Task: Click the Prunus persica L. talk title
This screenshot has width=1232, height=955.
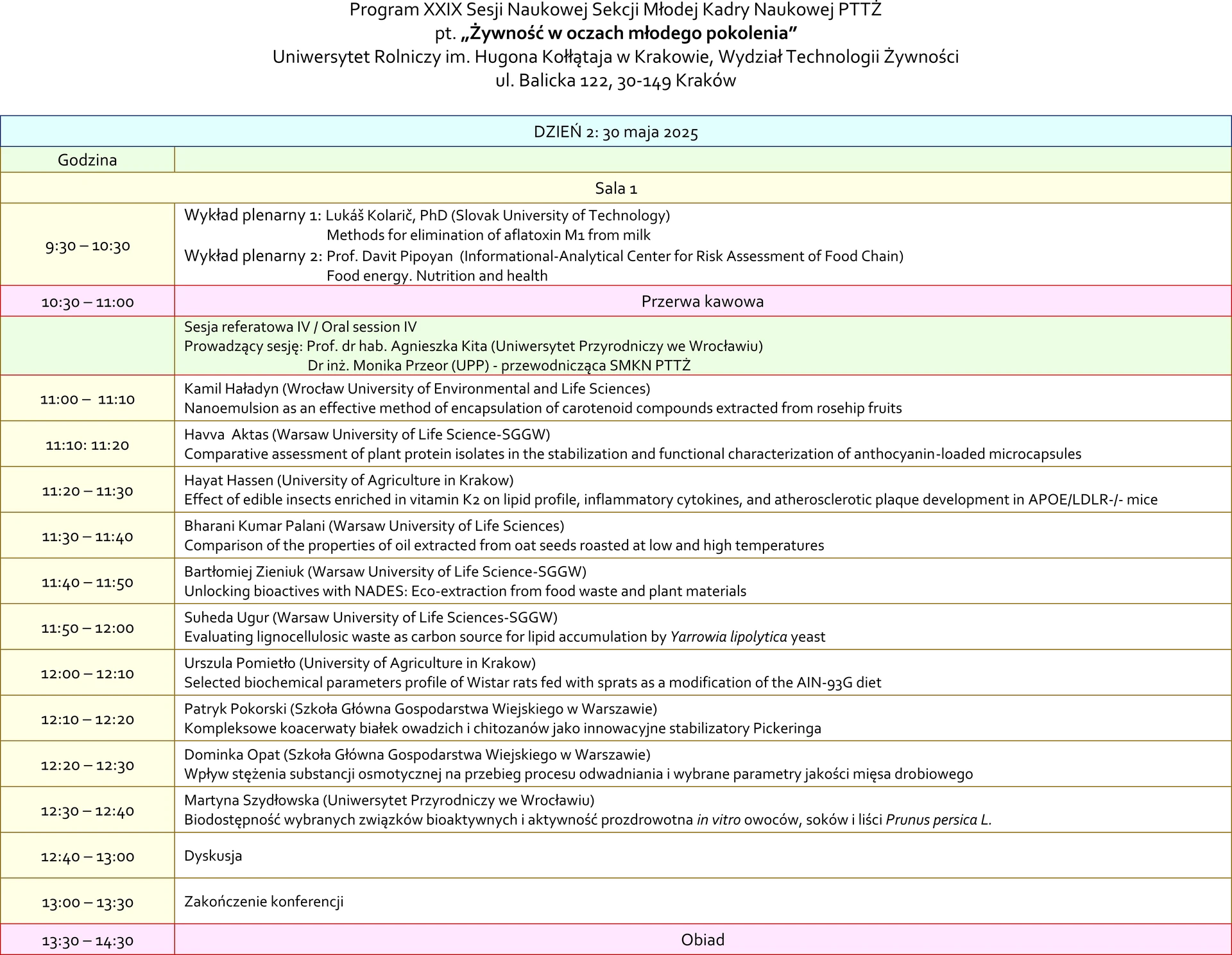Action: 588,820
